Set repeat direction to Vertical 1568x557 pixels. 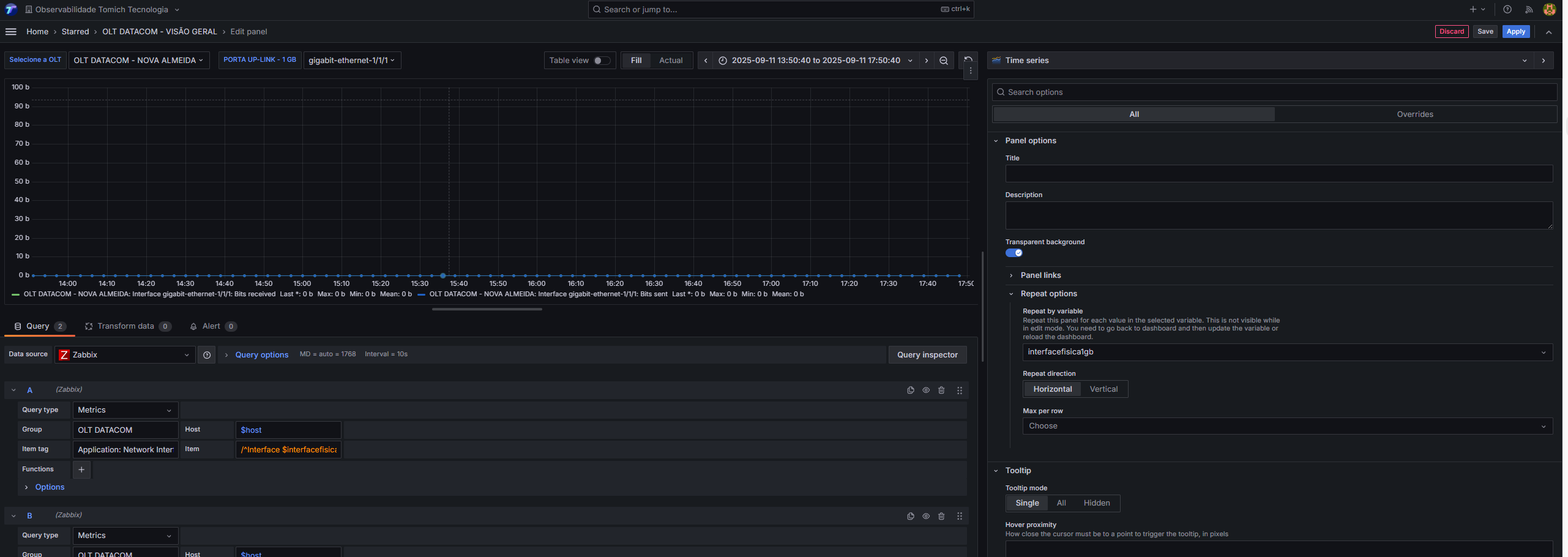(1103, 389)
